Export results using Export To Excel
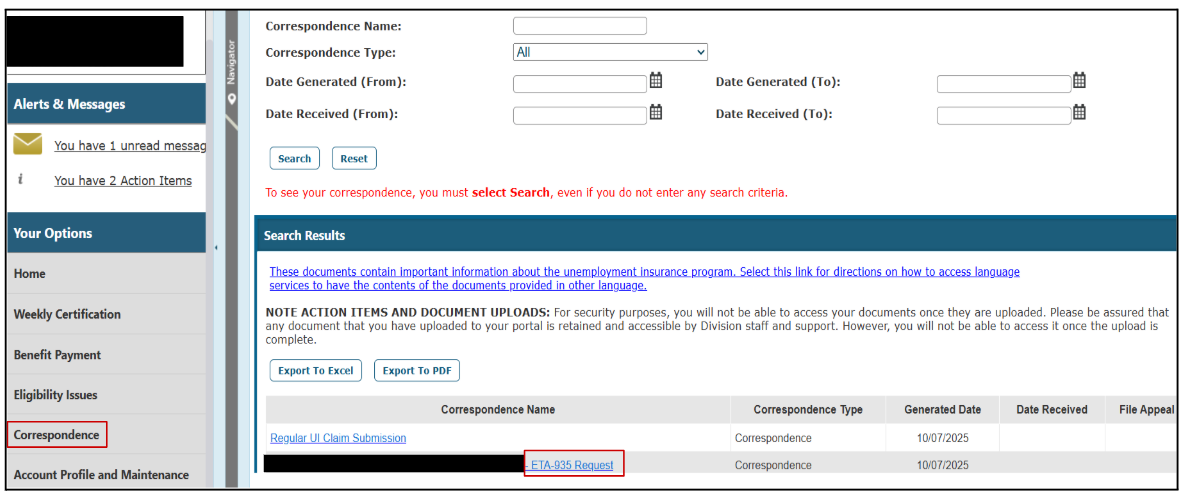The height and width of the screenshot is (495, 1182). (x=316, y=371)
